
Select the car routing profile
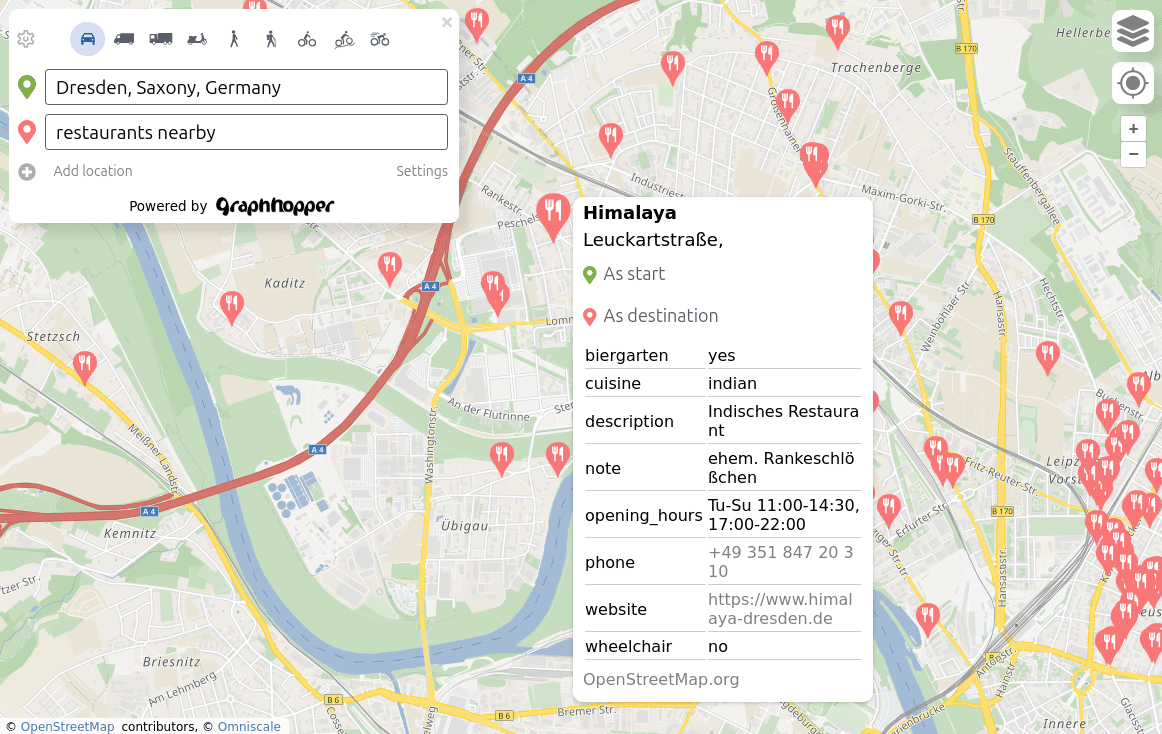pos(88,39)
